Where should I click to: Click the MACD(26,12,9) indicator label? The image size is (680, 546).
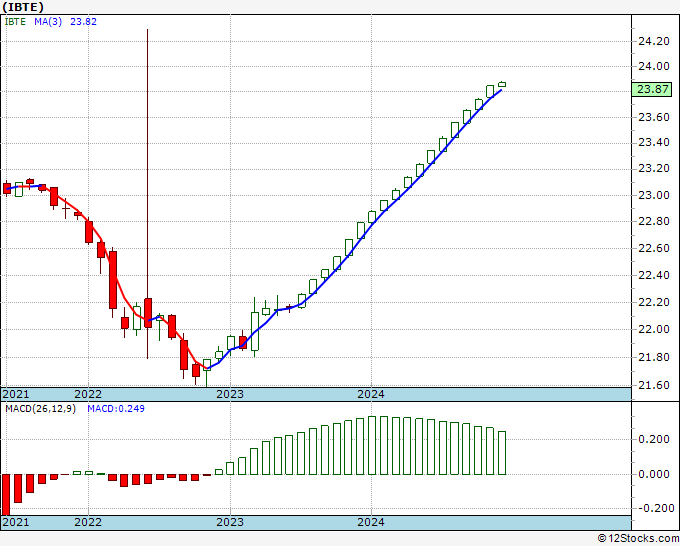pos(40,409)
